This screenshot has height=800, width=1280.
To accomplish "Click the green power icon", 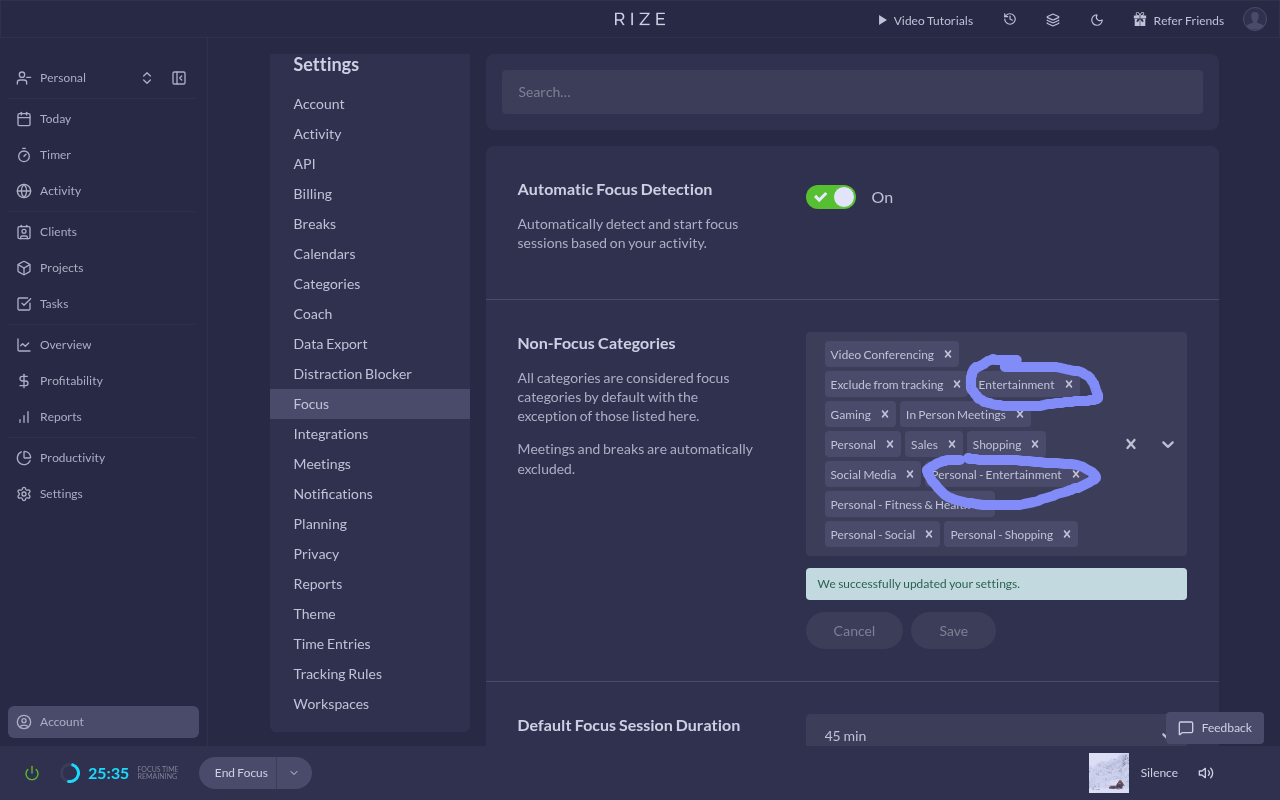I will (32, 773).
